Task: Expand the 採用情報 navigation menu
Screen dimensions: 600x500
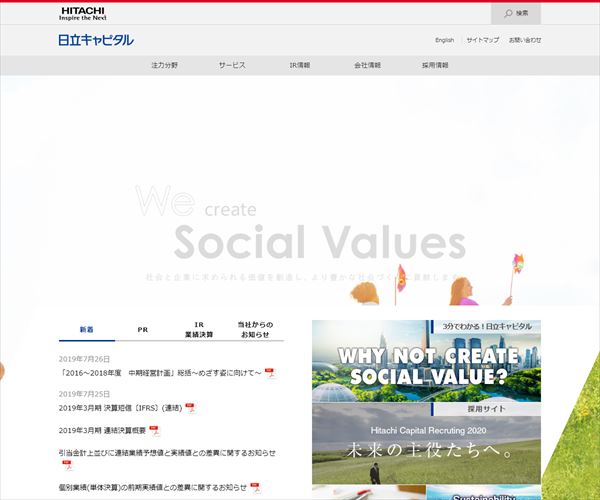Action: point(435,65)
